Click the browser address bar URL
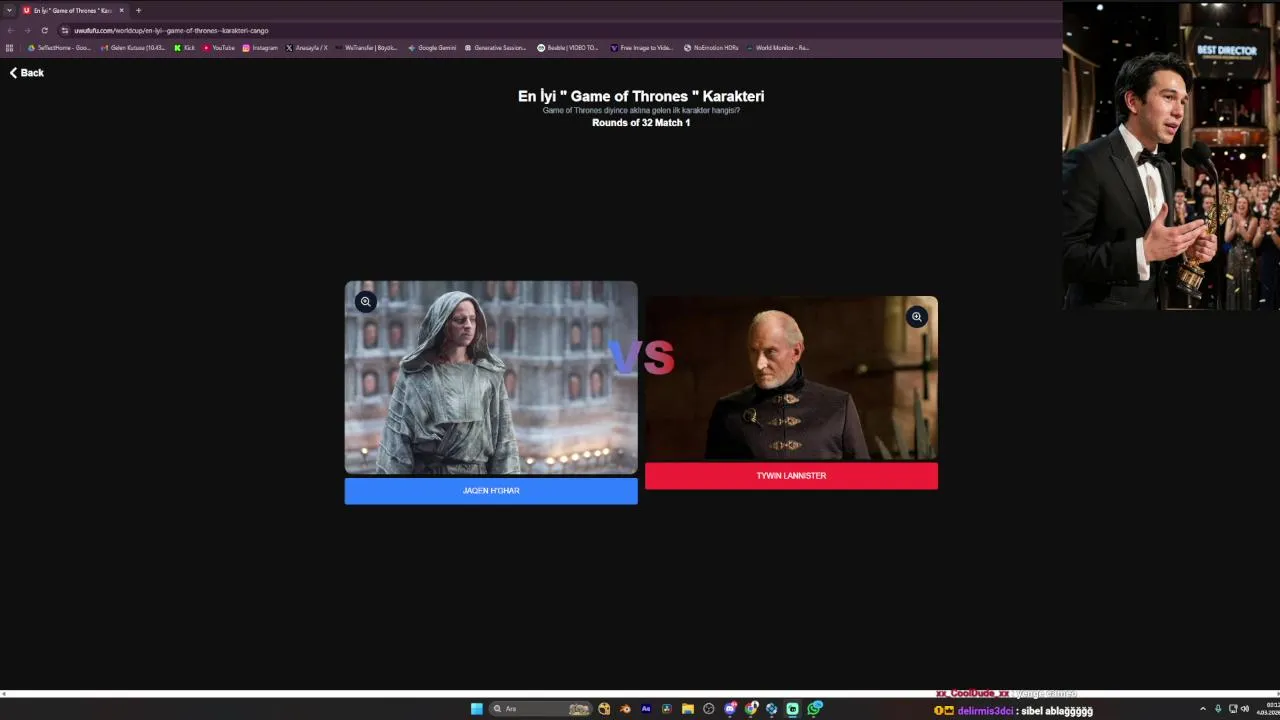The image size is (1280, 720). (x=171, y=30)
